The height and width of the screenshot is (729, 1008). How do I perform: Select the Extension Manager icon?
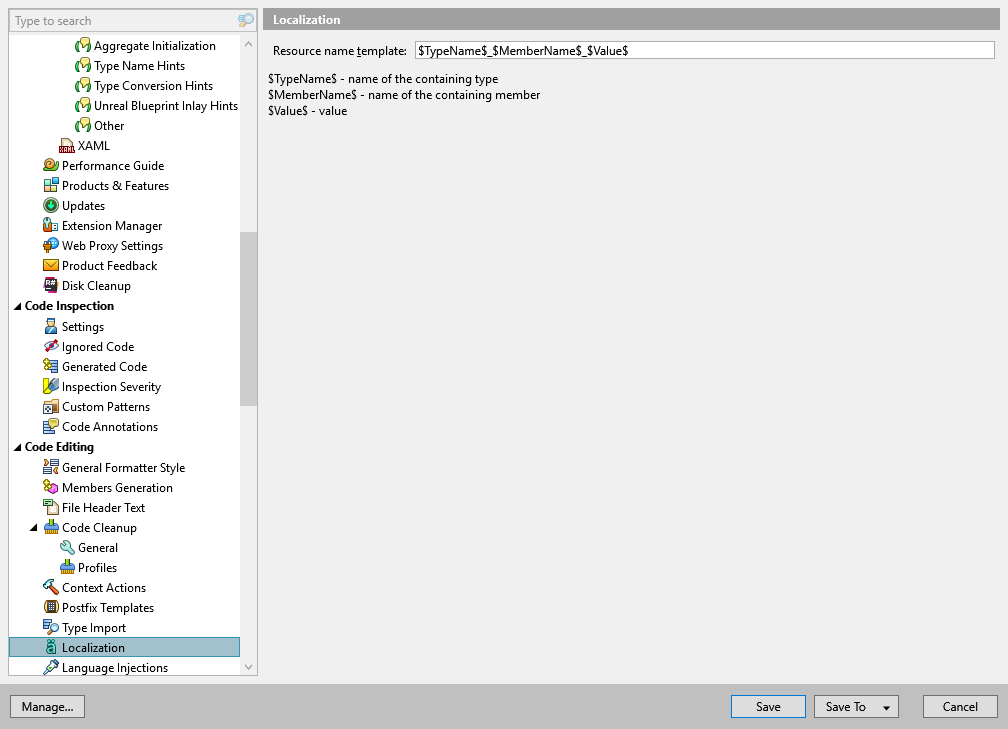[52, 225]
